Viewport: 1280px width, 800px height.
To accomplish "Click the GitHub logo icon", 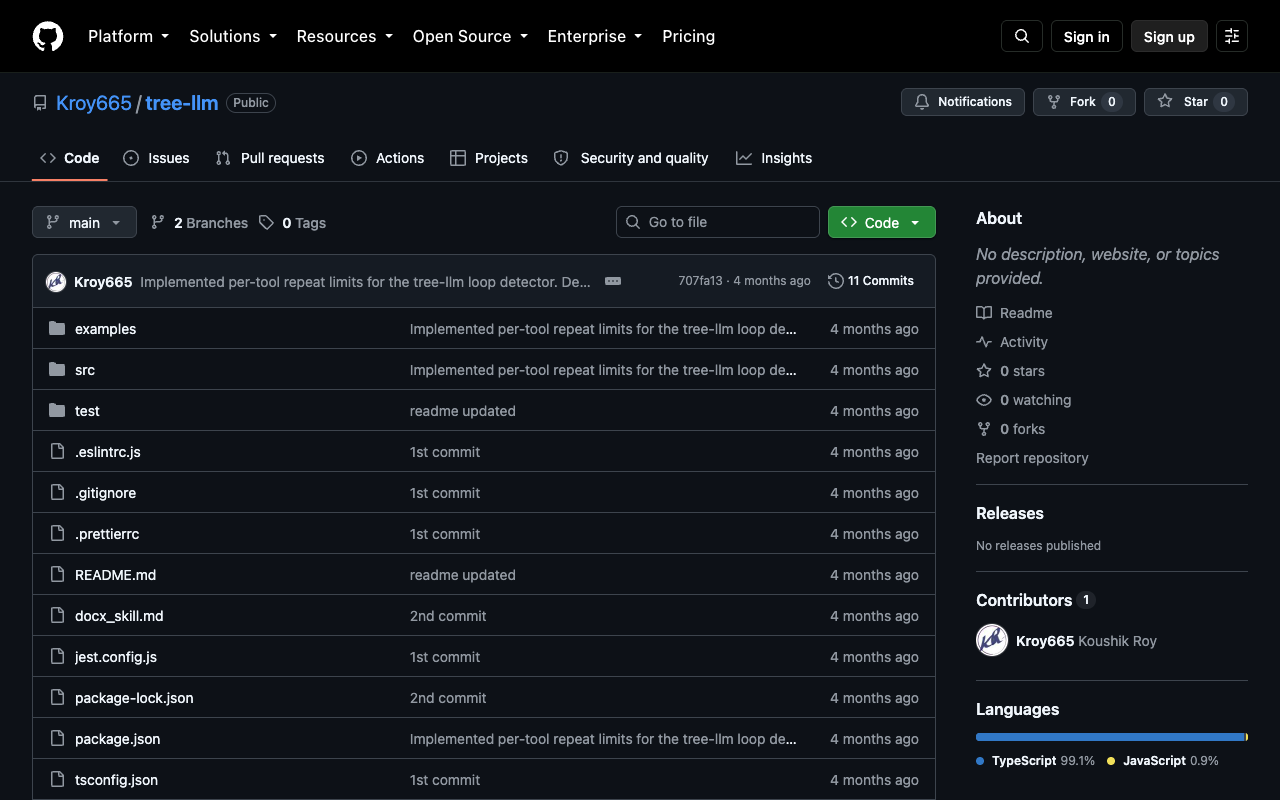I will [48, 36].
